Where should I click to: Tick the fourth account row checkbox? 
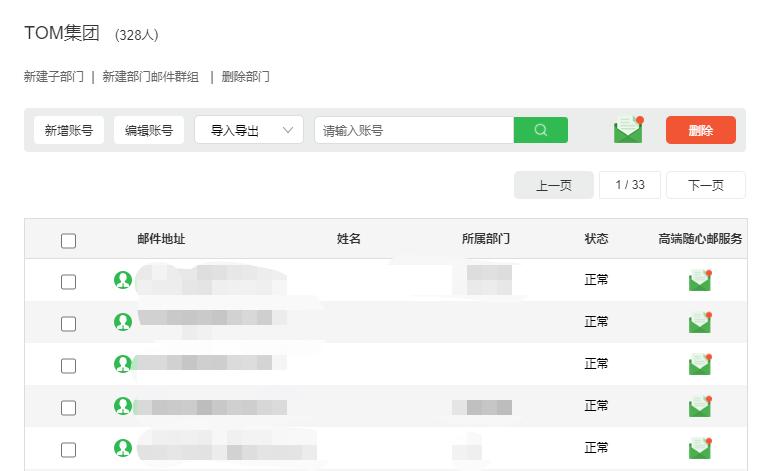tap(68, 408)
